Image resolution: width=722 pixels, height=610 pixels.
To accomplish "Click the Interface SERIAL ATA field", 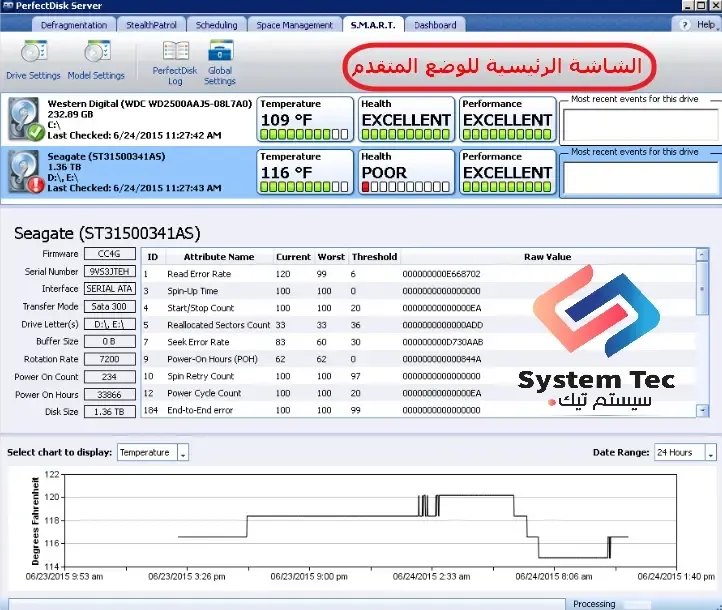I will point(110,289).
